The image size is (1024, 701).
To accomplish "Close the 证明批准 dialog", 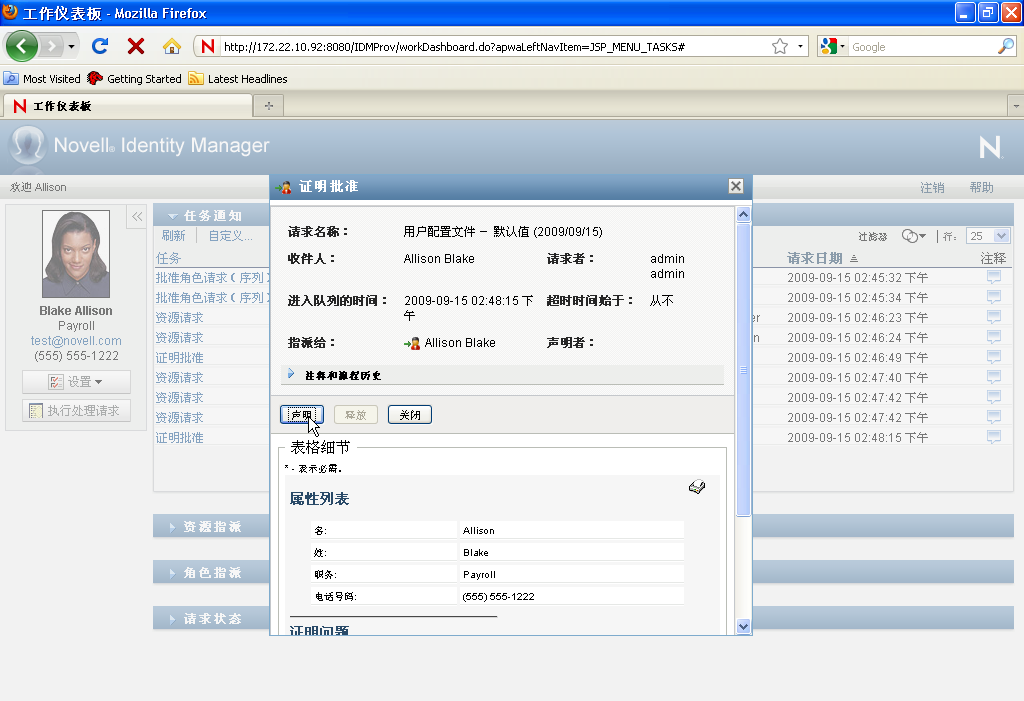I will click(736, 186).
